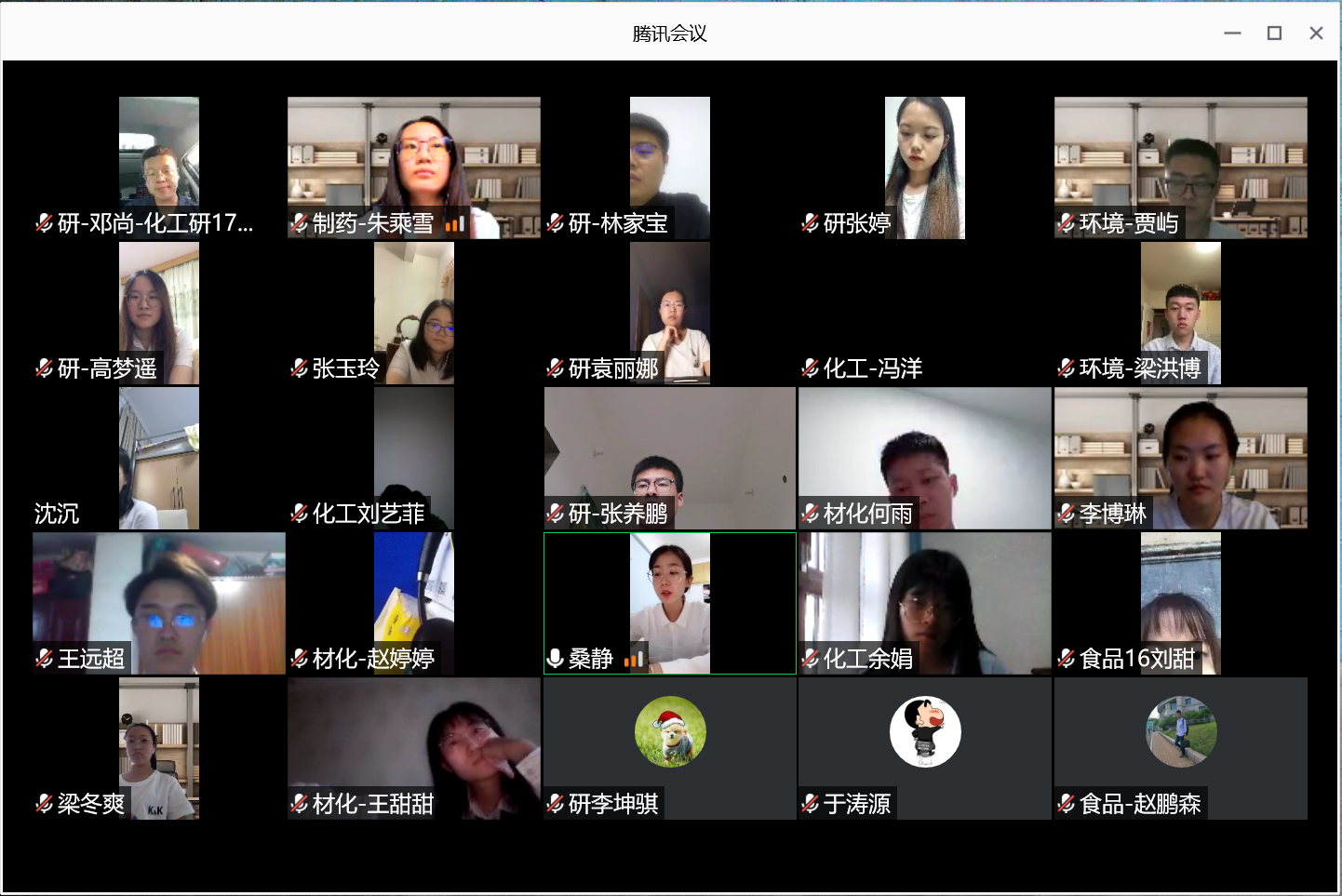1342x896 pixels.
Task: Click the Santa dog avatar of 研李坤骐
Action: [x=670, y=732]
